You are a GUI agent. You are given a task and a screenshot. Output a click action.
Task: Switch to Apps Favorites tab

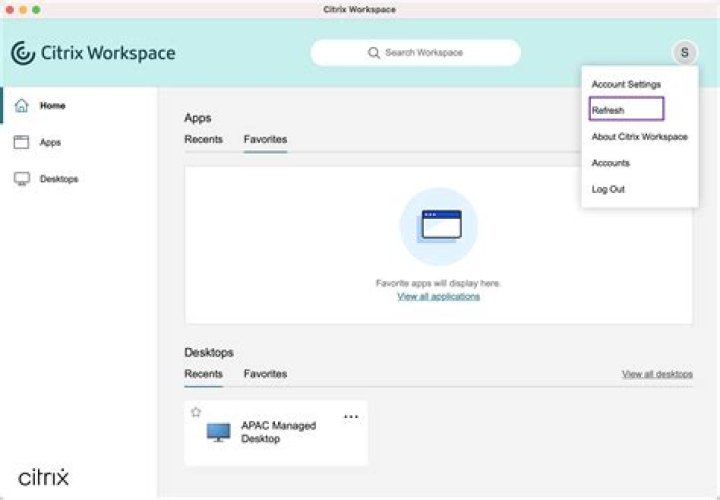(265, 140)
